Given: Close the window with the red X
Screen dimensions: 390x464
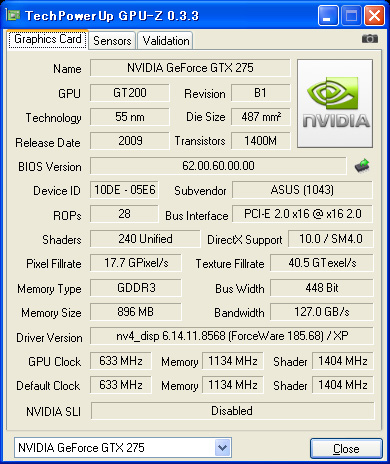Looking at the screenshot, I should [x=374, y=16].
